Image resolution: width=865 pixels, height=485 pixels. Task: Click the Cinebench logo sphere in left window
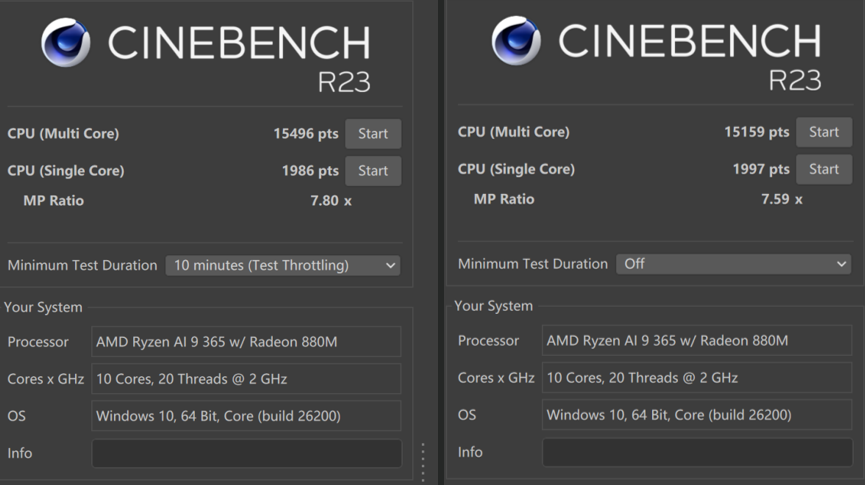coord(66,42)
